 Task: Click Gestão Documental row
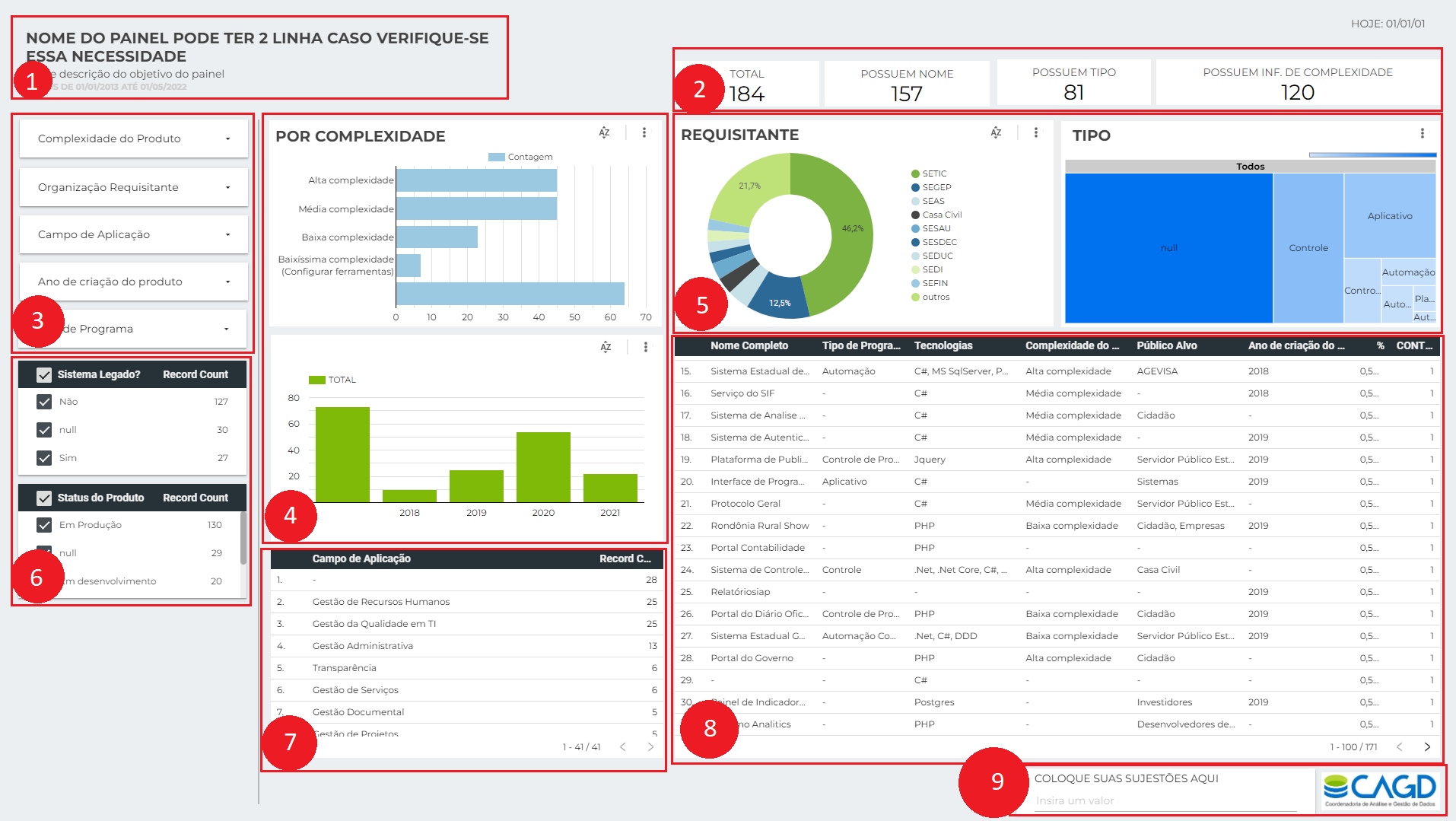click(x=467, y=712)
